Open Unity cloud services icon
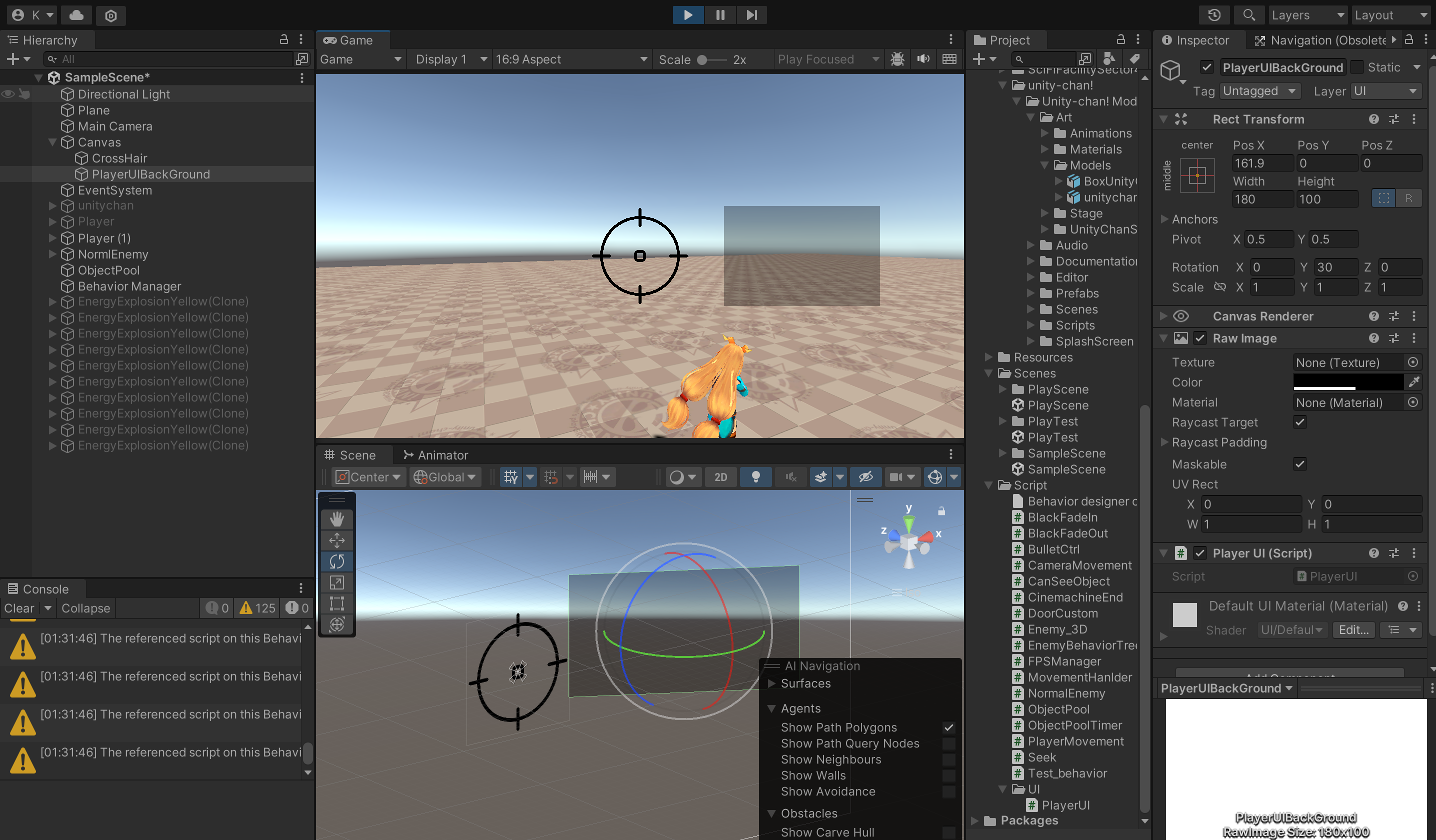The height and width of the screenshot is (840, 1436). 76,15
